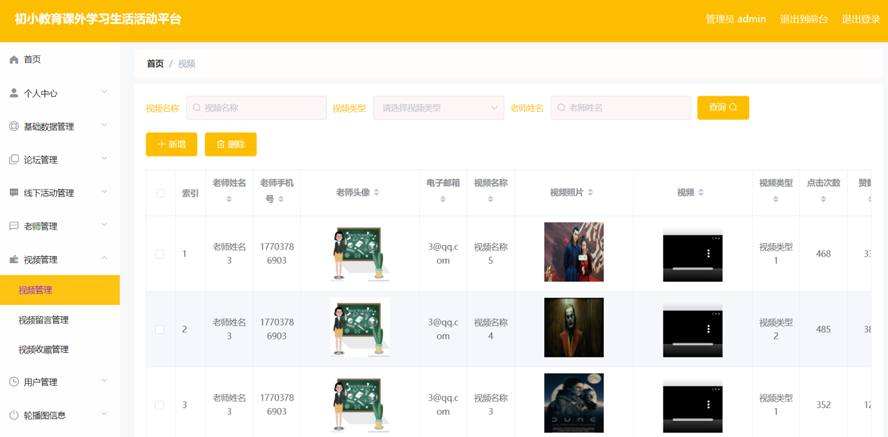Image resolution: width=888 pixels, height=437 pixels.
Task: Click the 论坛管理 sidebar icon
Action: coord(14,160)
